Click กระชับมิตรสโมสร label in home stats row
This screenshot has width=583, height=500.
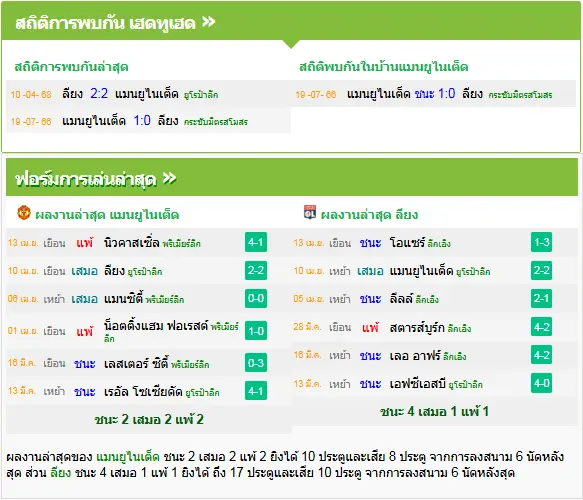point(520,95)
